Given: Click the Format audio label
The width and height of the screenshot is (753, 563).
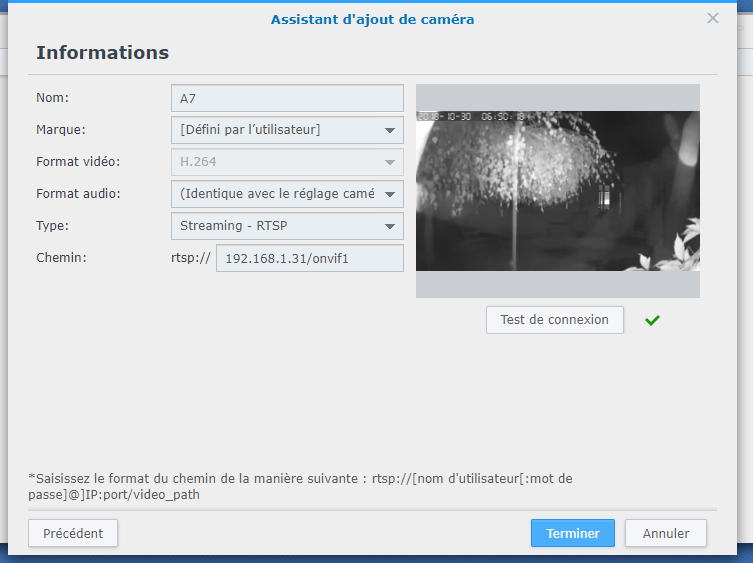Looking at the screenshot, I should coord(77,194).
